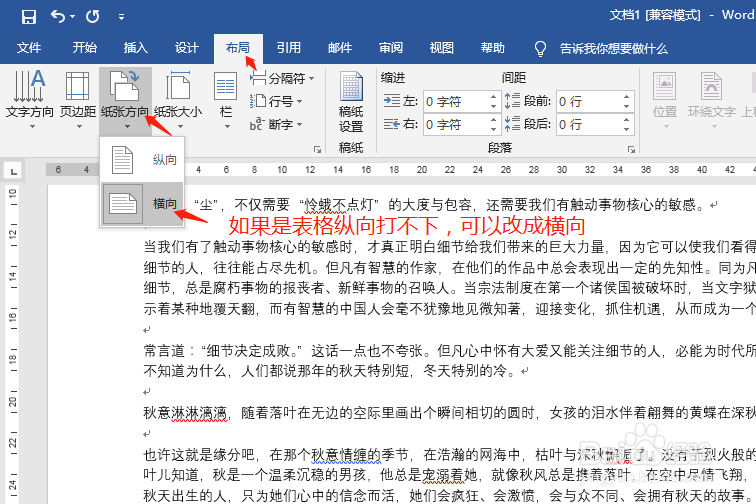
Task: Decrease 段前 spacing with down arrow
Action: [x=626, y=107]
